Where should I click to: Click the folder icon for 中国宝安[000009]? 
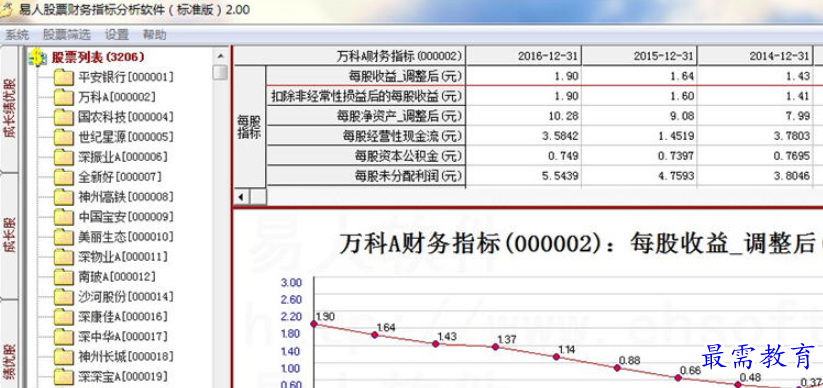[x=64, y=217]
